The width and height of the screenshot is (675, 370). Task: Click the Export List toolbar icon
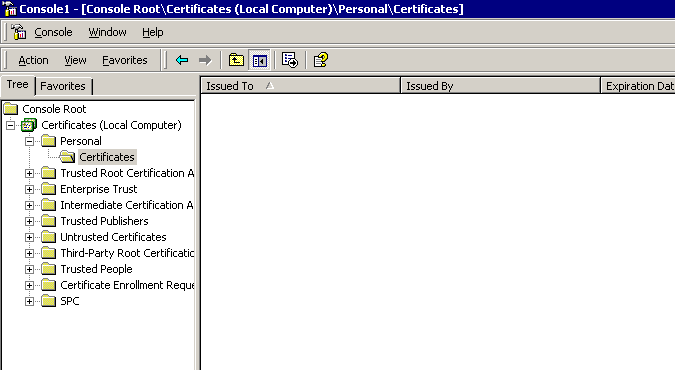point(290,60)
